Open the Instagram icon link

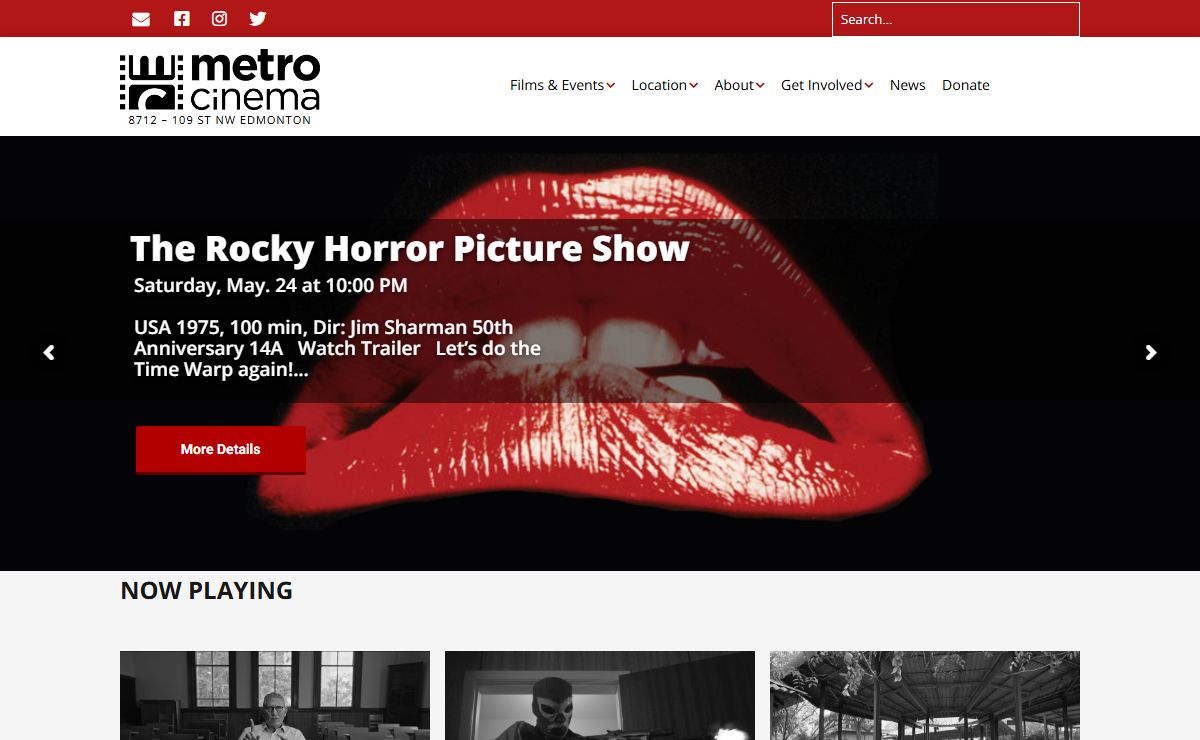point(219,18)
